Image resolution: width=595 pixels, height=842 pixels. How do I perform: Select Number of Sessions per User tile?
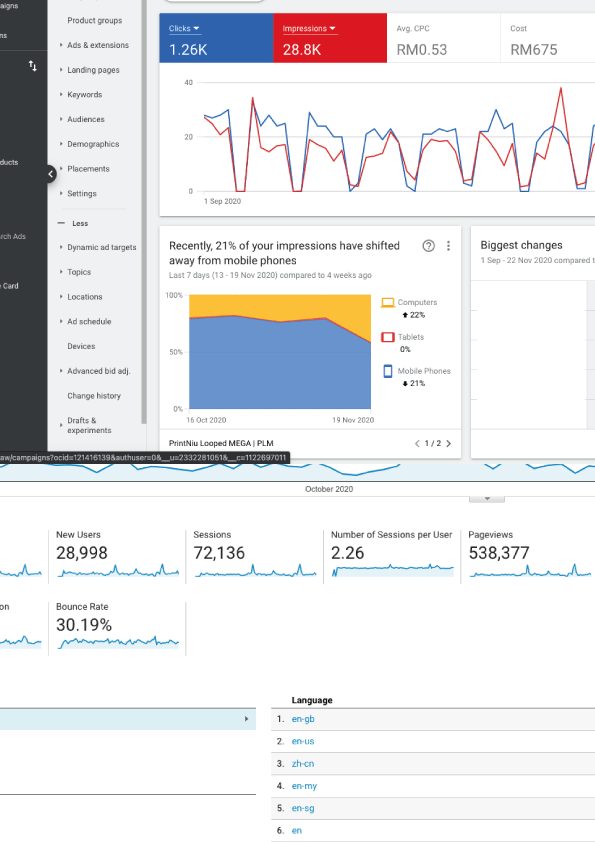tap(392, 556)
